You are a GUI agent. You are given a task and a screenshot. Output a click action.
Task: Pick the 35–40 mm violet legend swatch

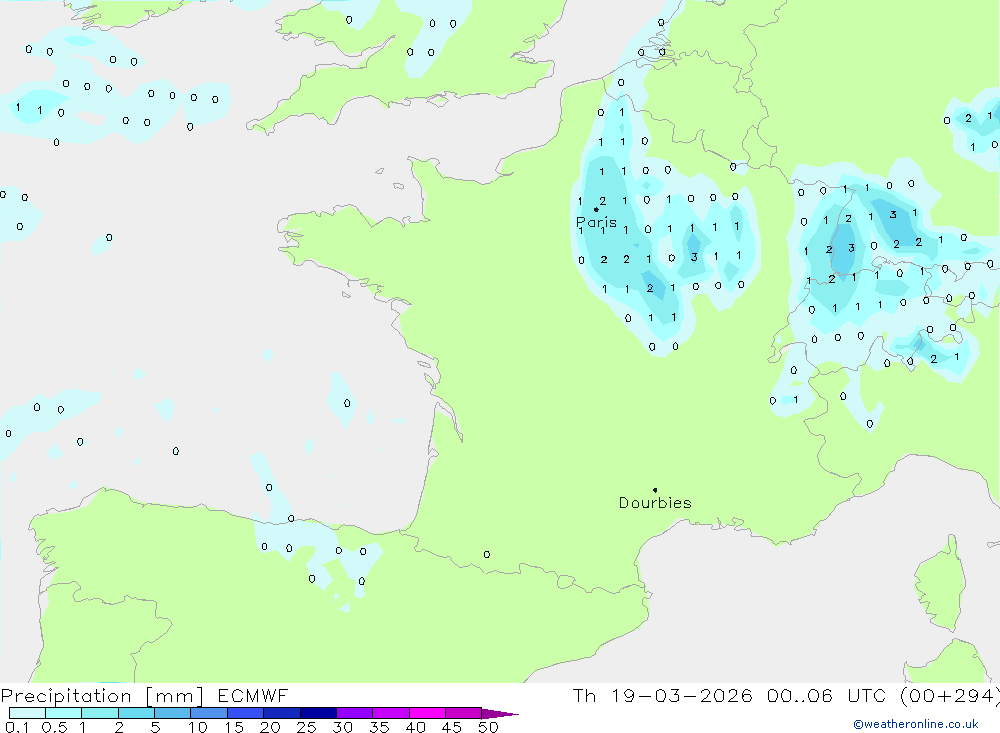(391, 713)
